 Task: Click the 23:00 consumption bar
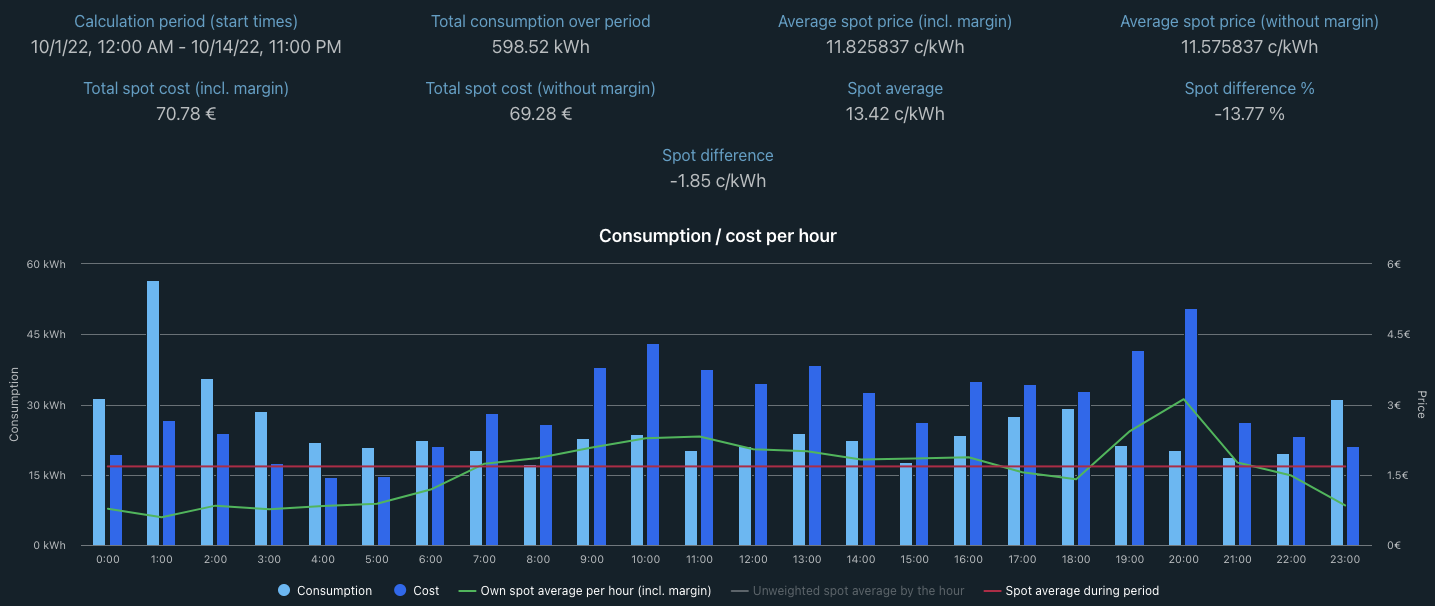click(x=1337, y=472)
